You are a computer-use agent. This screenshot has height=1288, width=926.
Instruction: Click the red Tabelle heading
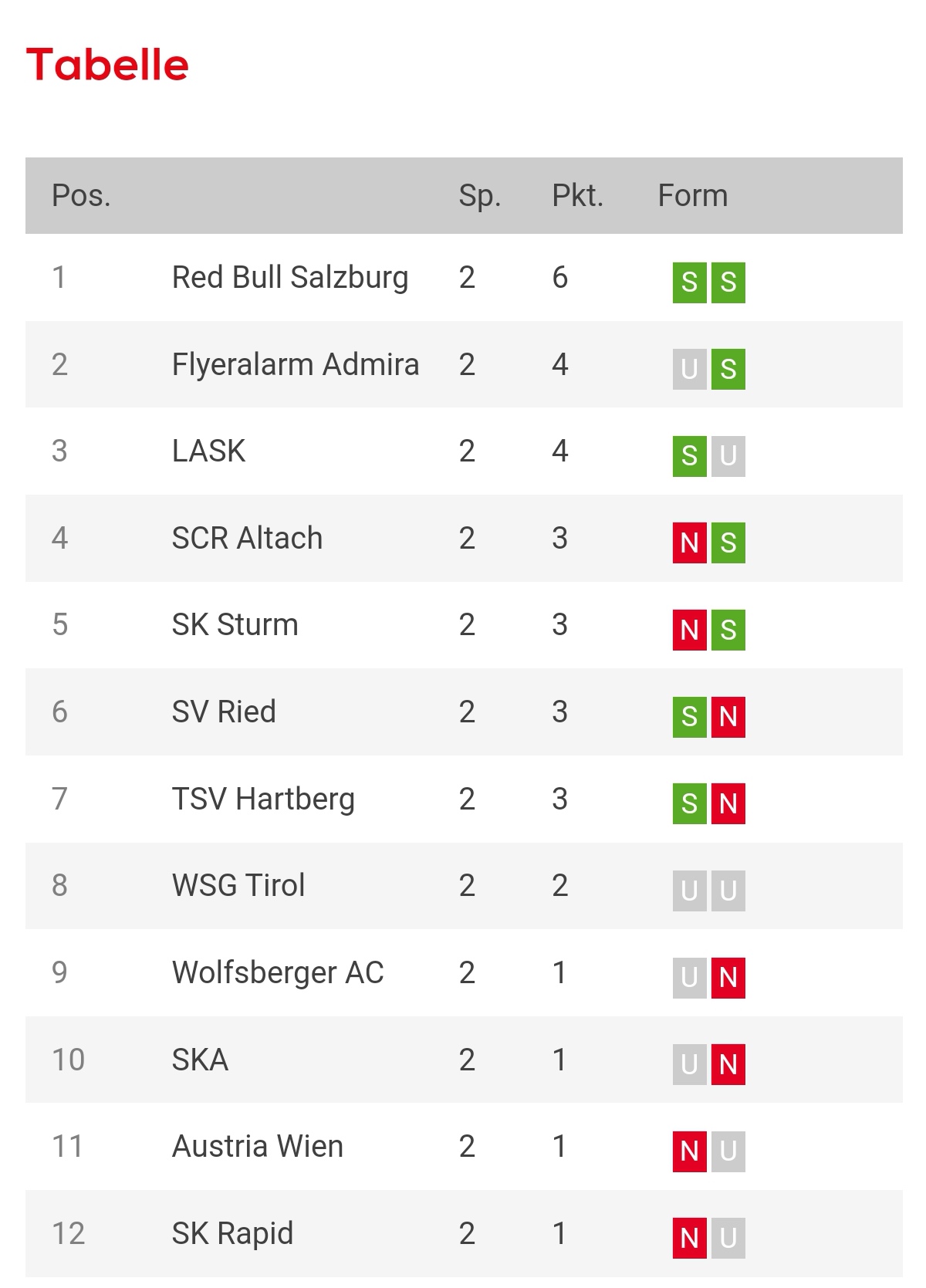(x=107, y=65)
